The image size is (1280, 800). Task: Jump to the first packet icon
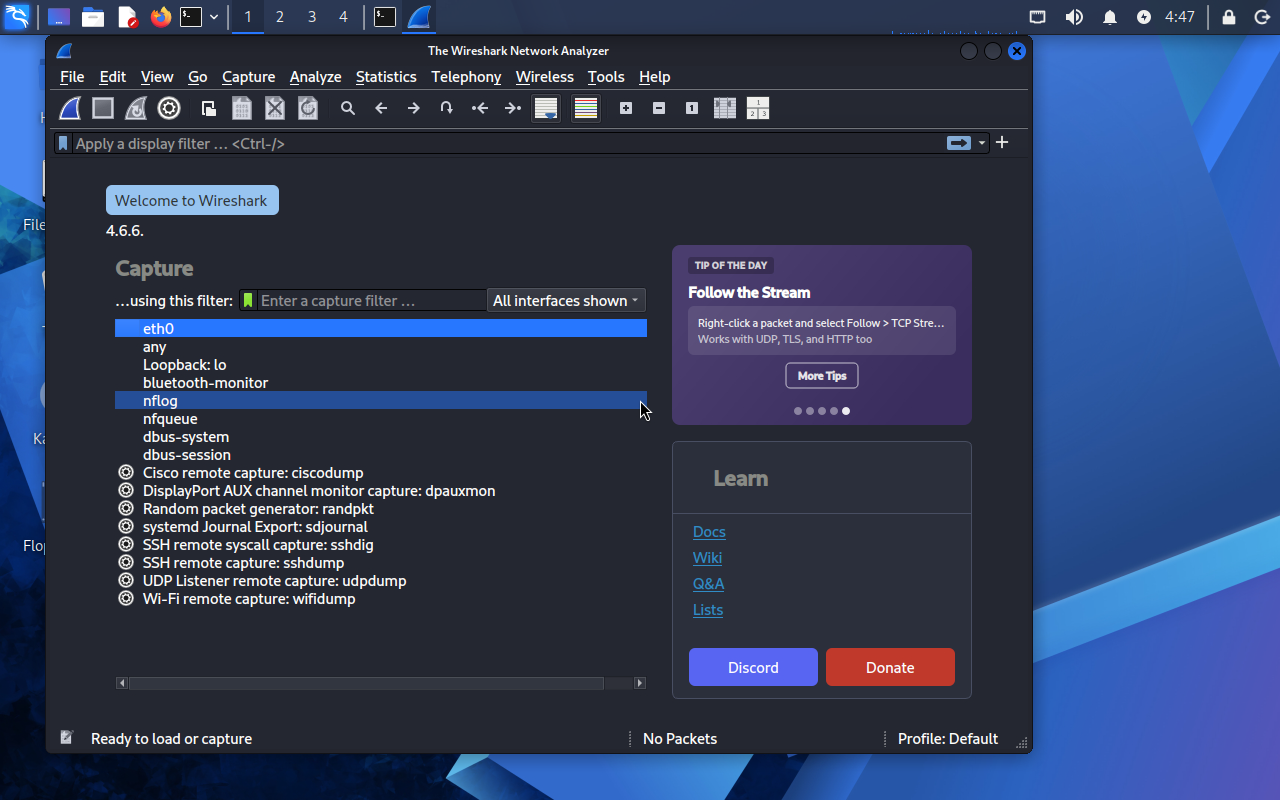coord(480,108)
